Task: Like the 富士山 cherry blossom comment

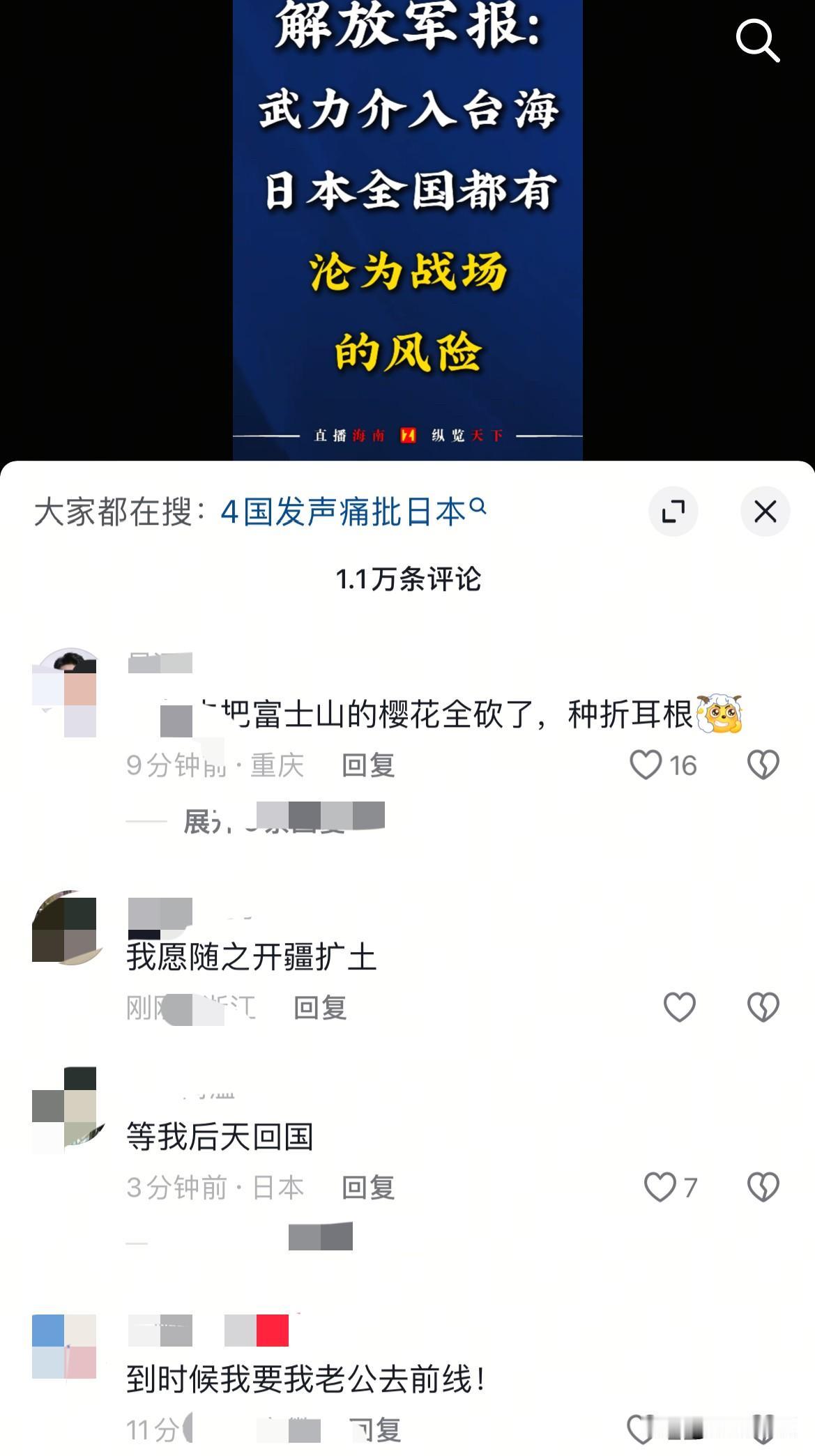Action: [646, 765]
